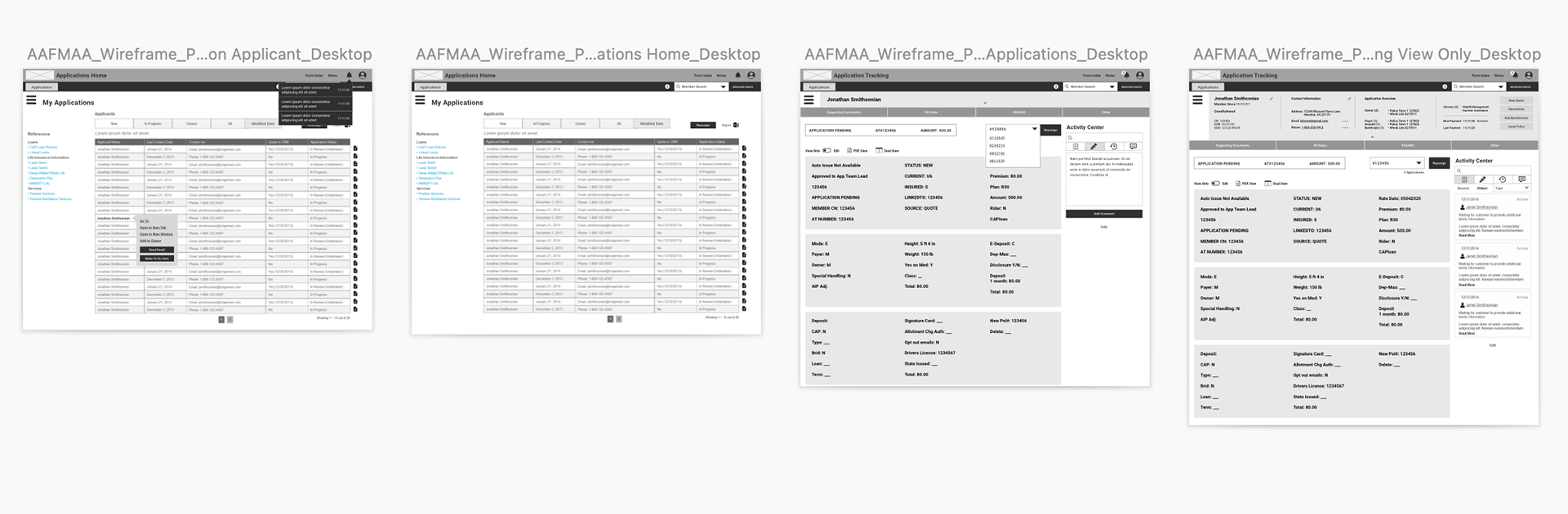
Task: Select Open in New Tab context menu item
Action: point(153,228)
